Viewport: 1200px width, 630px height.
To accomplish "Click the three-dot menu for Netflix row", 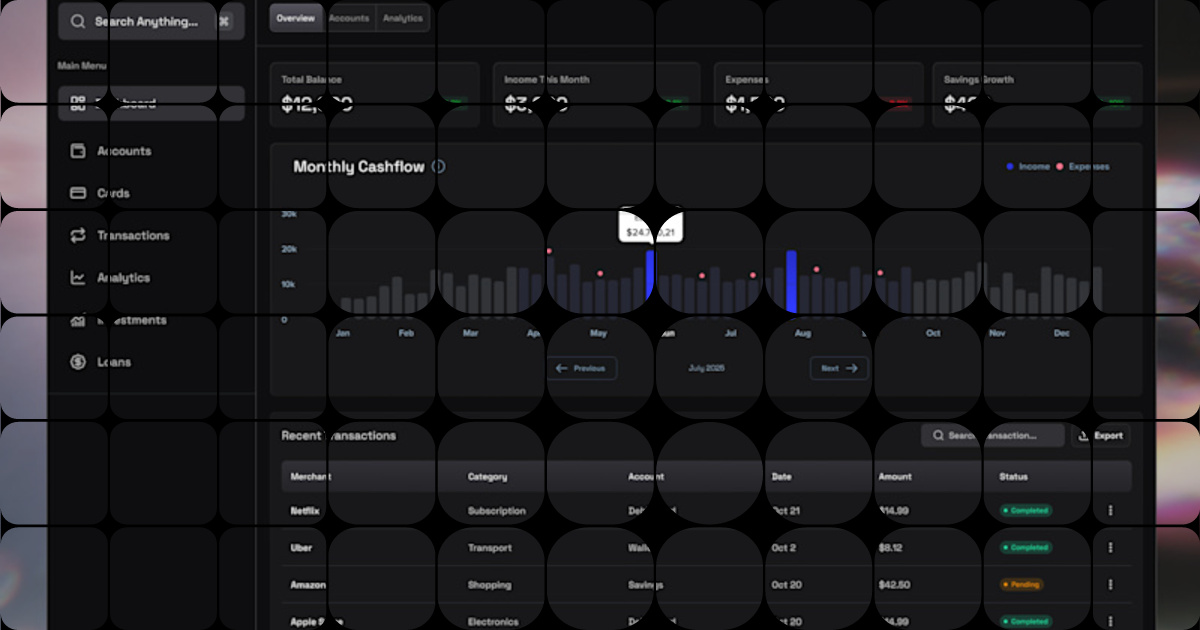I will pos(1110,510).
